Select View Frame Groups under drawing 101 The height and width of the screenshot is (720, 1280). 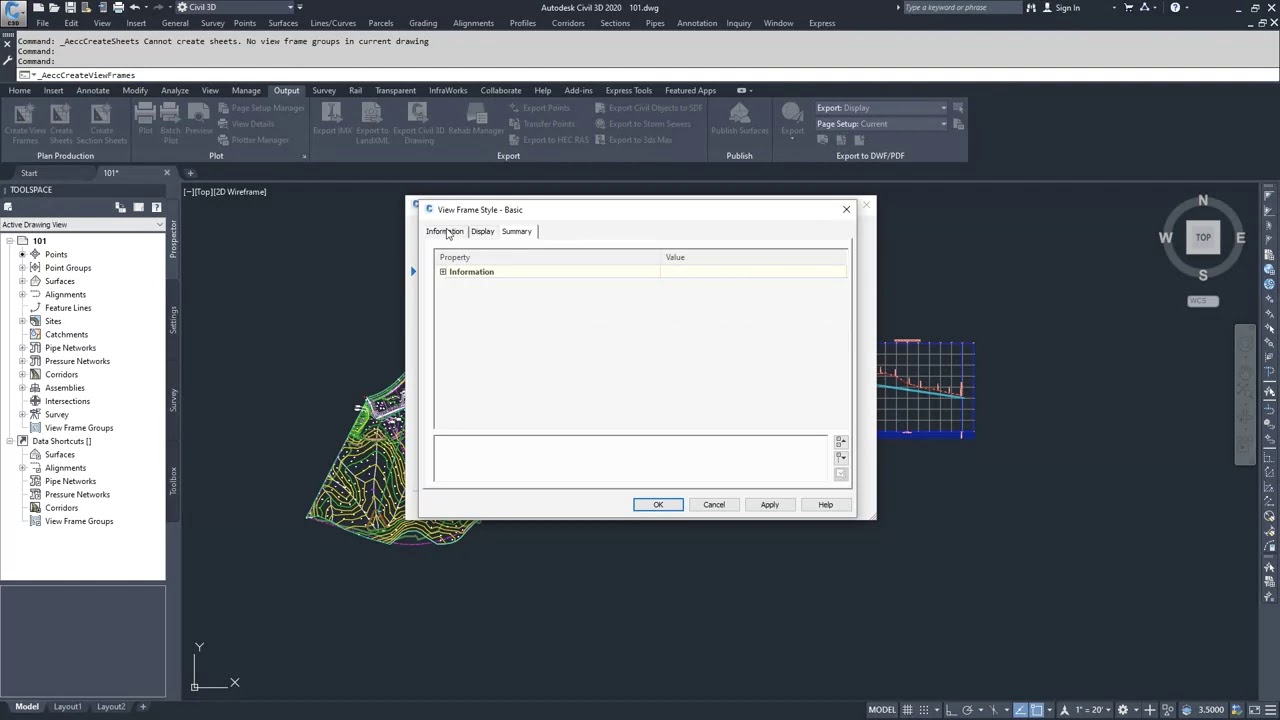coord(79,428)
